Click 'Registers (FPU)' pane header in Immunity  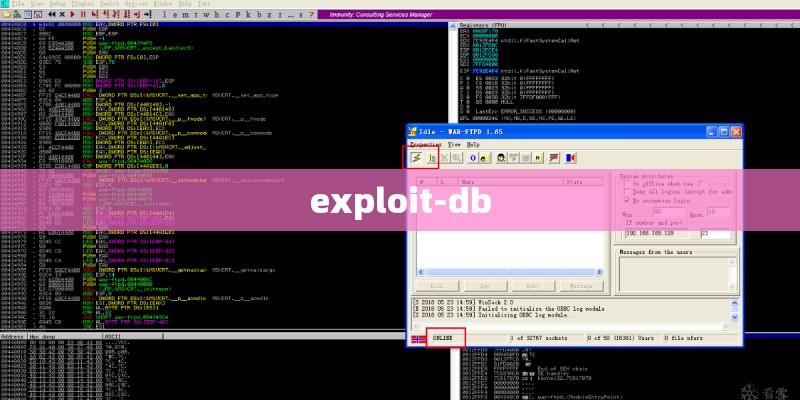[x=483, y=25]
